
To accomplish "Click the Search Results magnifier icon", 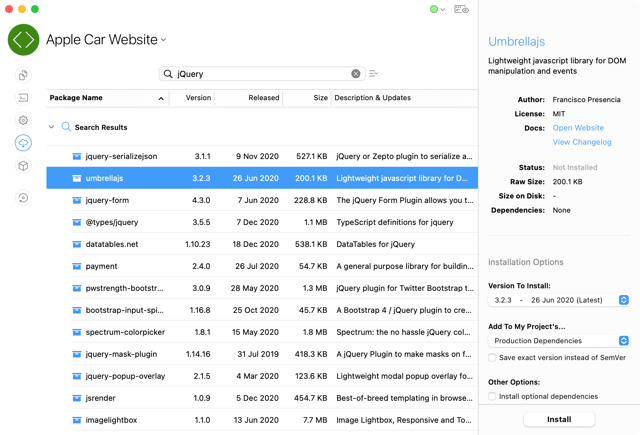I will [66, 127].
